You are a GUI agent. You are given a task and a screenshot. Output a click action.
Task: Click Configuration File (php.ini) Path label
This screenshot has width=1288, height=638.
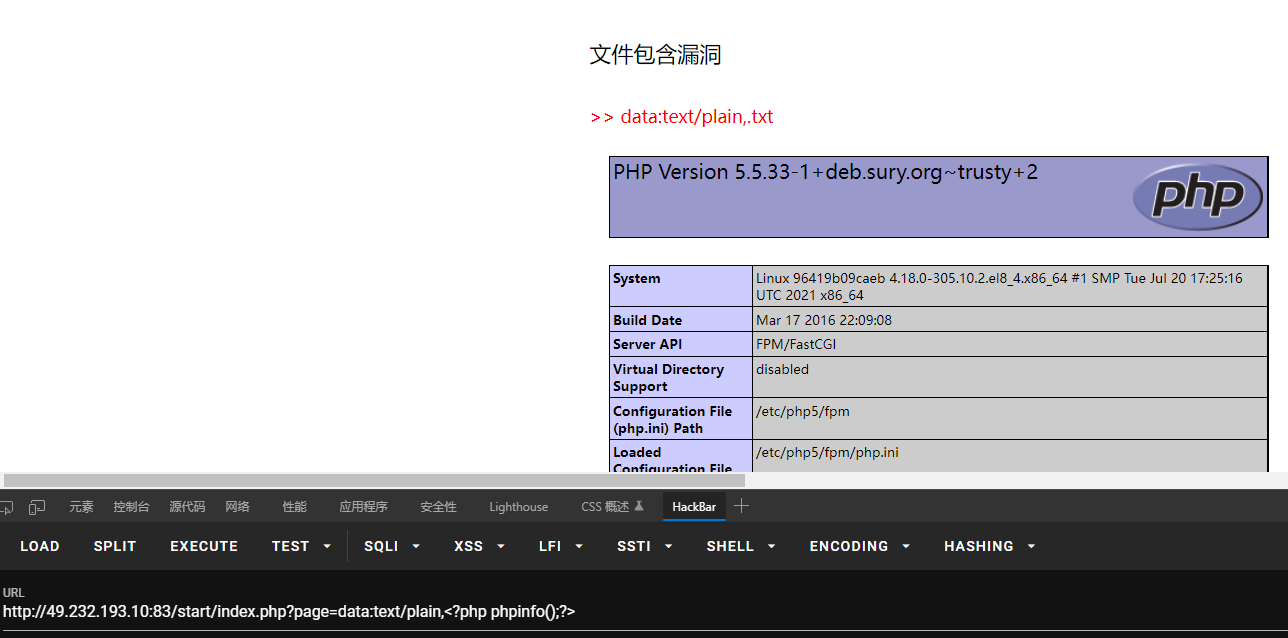[672, 419]
